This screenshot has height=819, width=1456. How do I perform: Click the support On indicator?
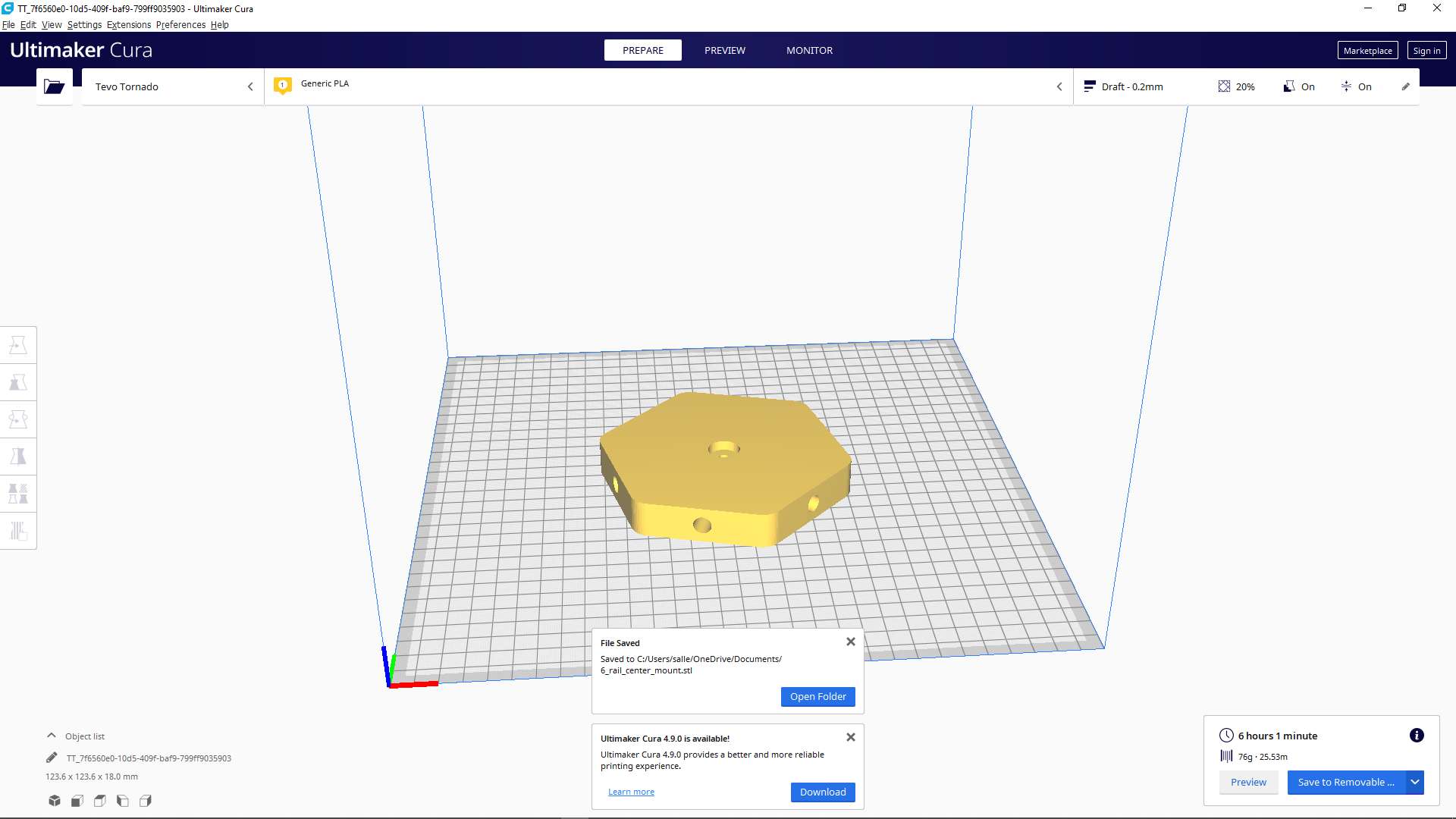1299,86
